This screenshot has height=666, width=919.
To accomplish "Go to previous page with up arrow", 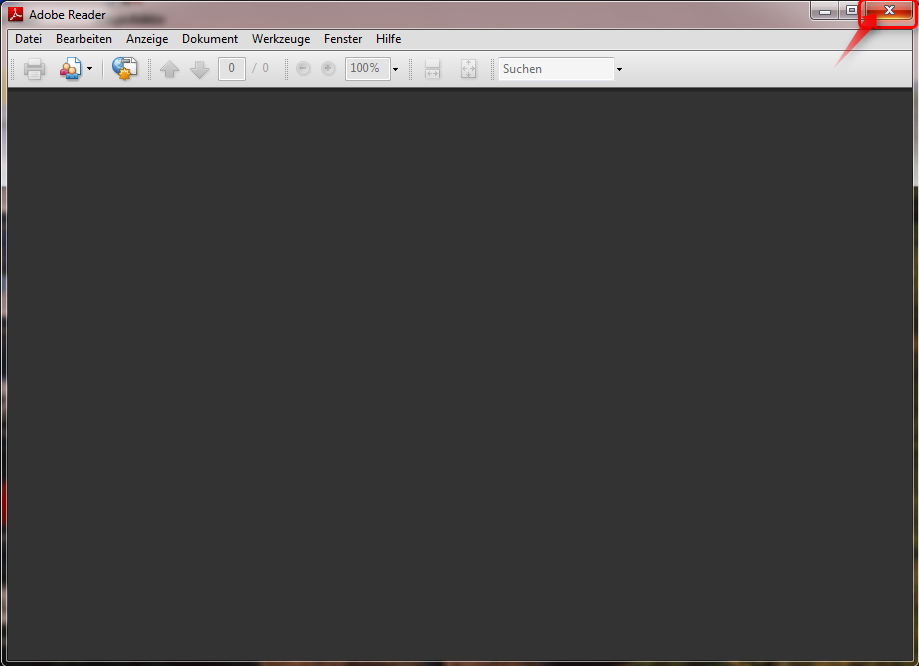I will pyautogui.click(x=169, y=68).
